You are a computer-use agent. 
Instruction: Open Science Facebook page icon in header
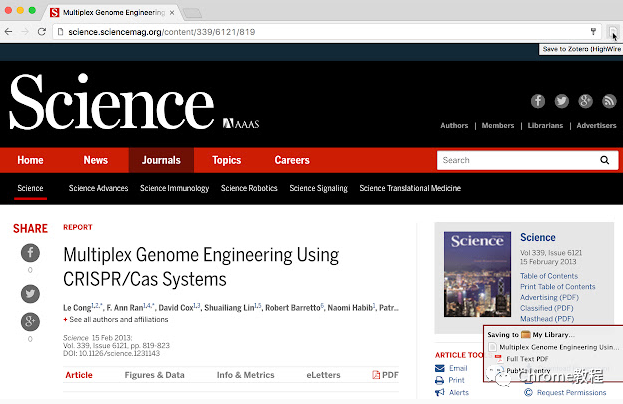pos(538,101)
